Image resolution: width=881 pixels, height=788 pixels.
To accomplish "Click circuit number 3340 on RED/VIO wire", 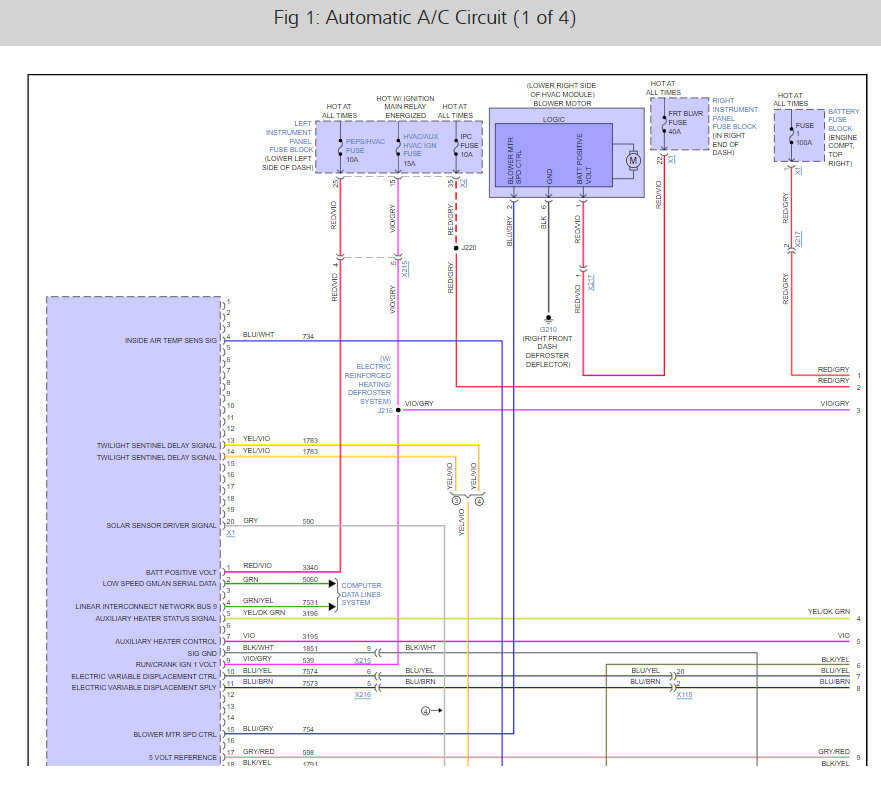I will click(x=310, y=568).
